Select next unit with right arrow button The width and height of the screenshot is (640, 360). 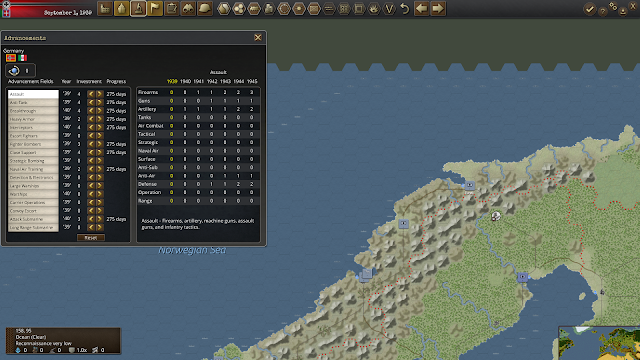coord(438,9)
